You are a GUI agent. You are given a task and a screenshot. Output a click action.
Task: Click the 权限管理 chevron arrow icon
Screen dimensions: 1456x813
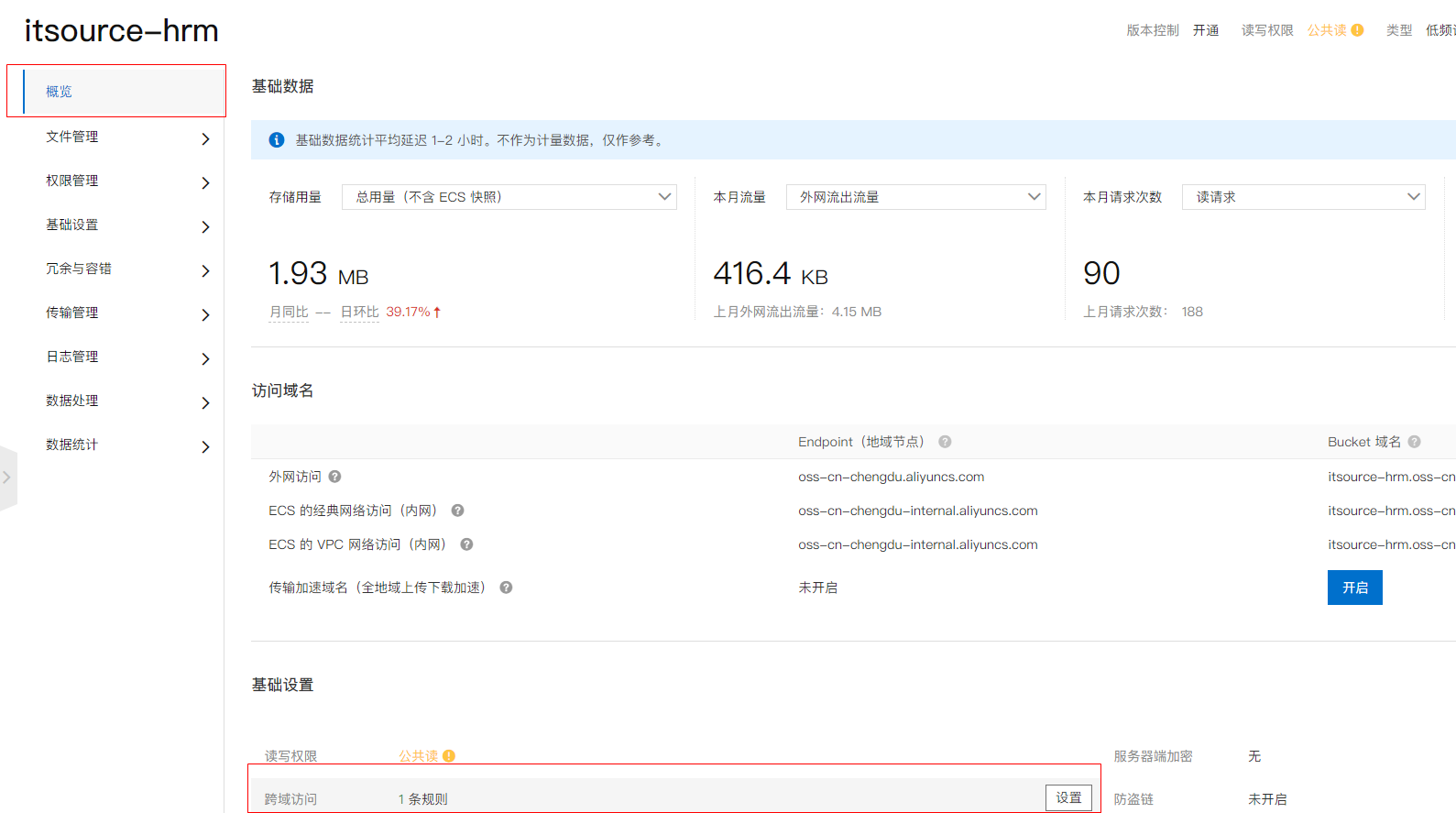click(205, 182)
